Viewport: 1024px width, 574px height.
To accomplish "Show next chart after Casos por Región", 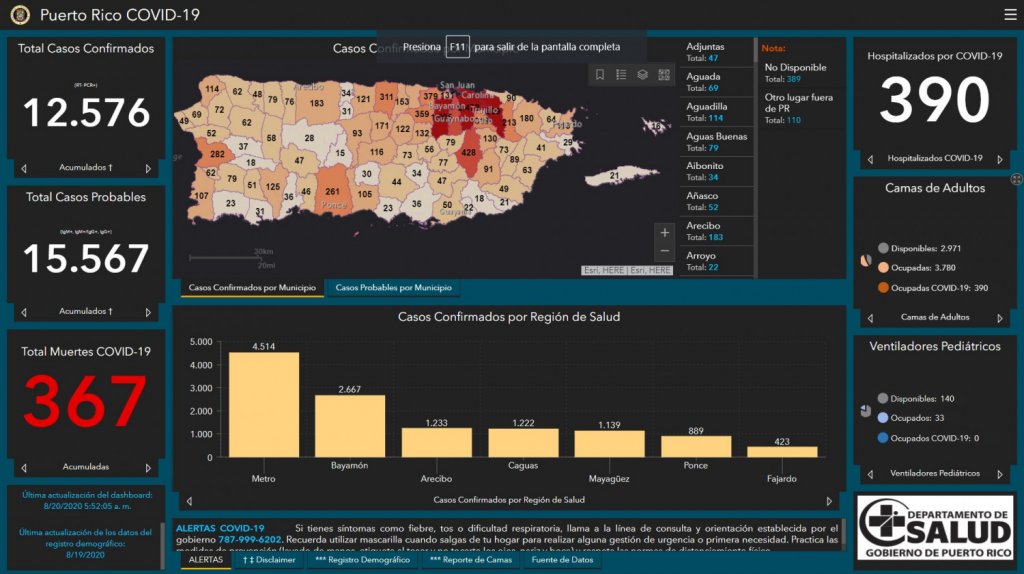I will click(828, 500).
